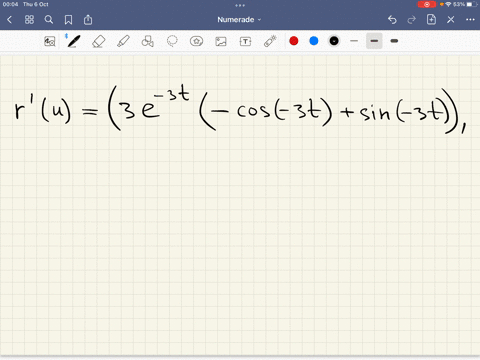The height and width of the screenshot is (360, 480).
Task: Open the more options ellipsis menu
Action: (470, 20)
